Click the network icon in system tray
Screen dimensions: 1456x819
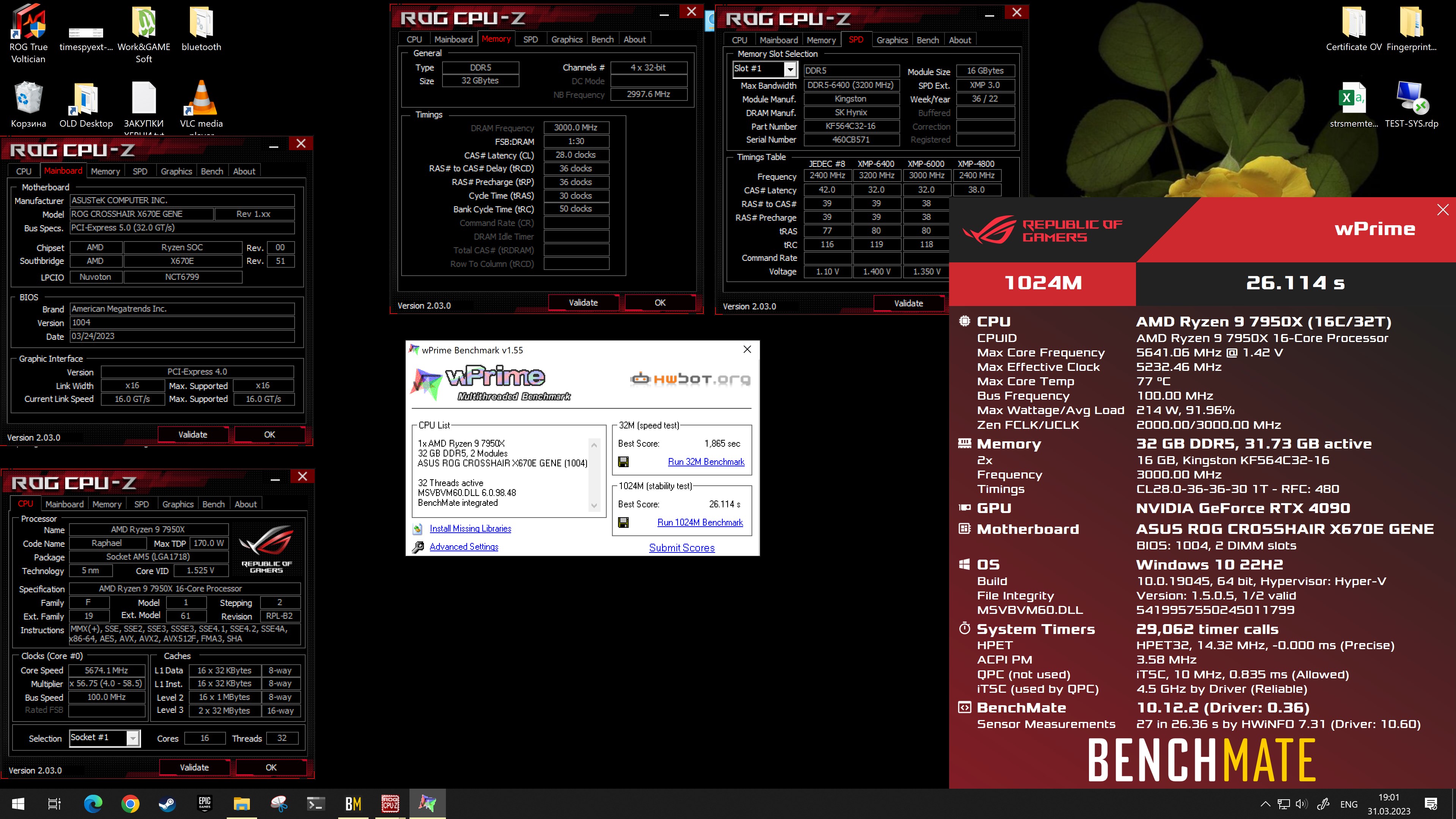(x=1283, y=804)
